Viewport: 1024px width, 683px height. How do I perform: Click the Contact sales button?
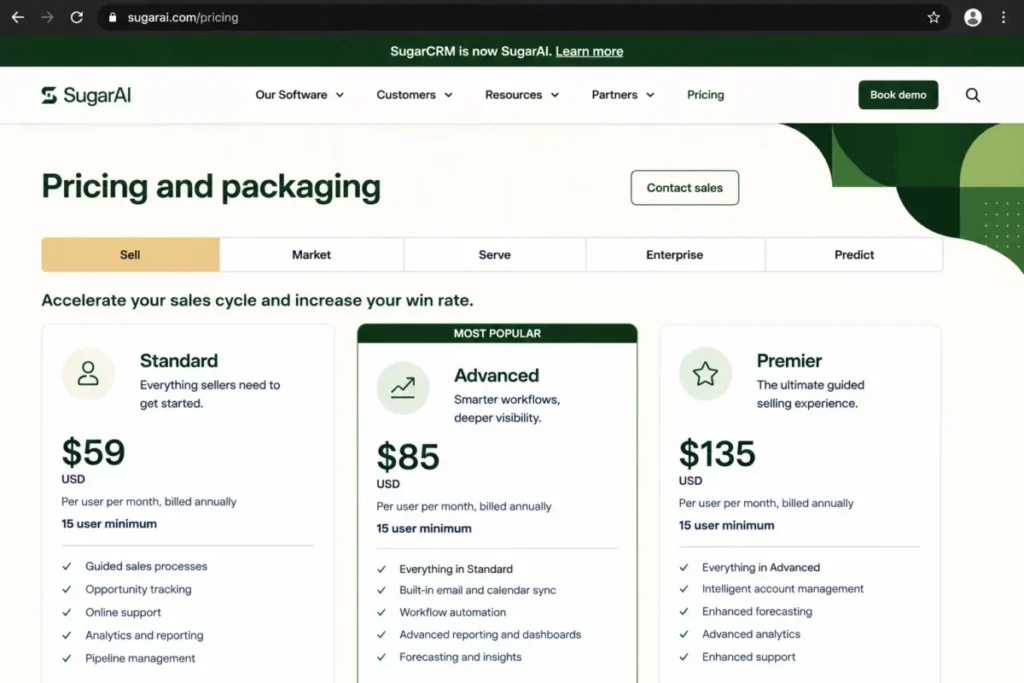pos(684,187)
